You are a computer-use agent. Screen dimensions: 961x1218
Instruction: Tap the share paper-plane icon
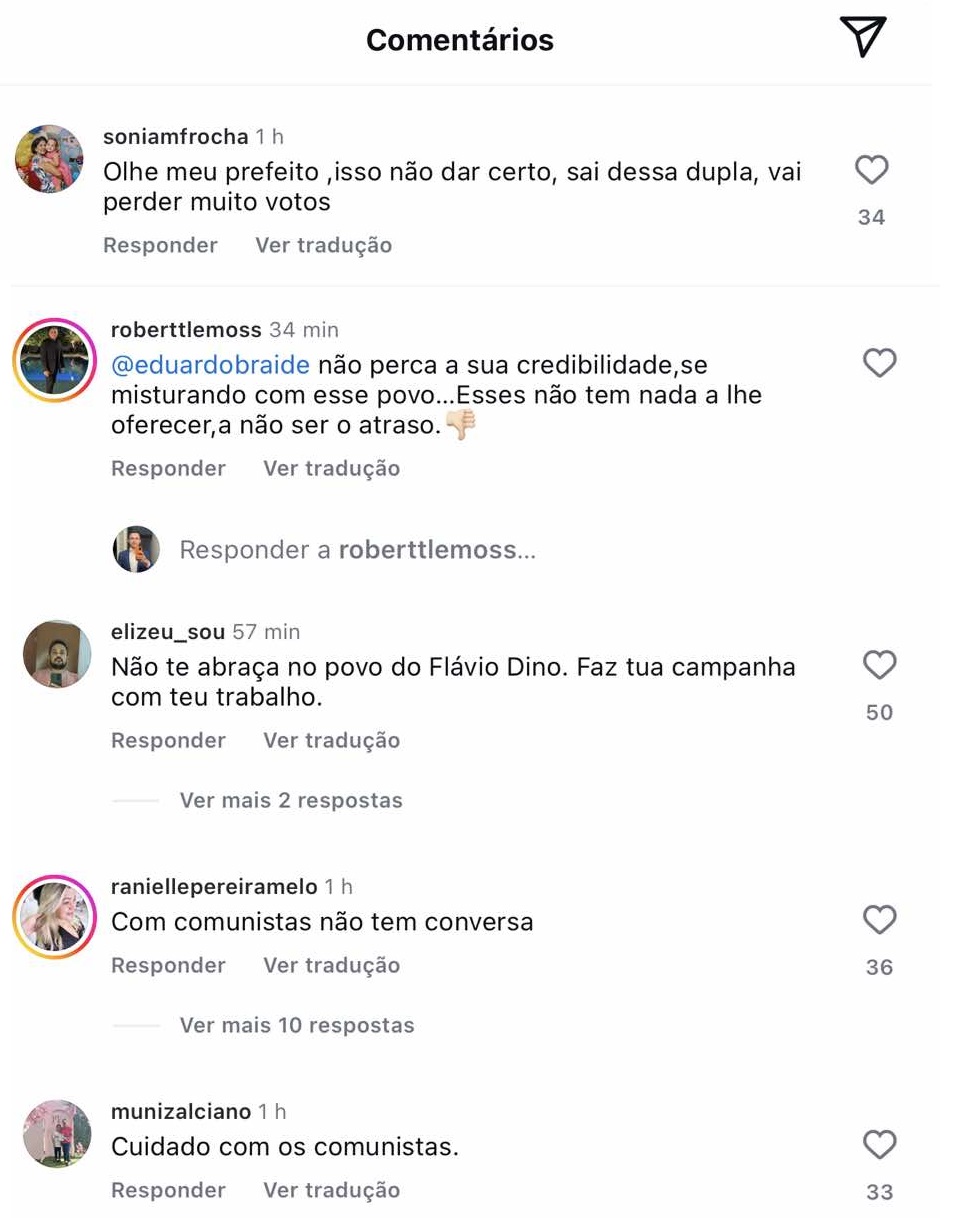pyautogui.click(x=862, y=39)
